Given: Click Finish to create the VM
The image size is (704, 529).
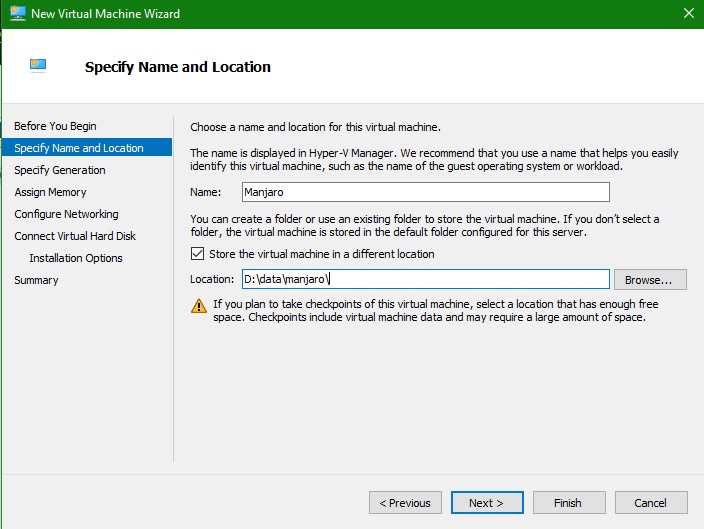Looking at the screenshot, I should (x=568, y=502).
